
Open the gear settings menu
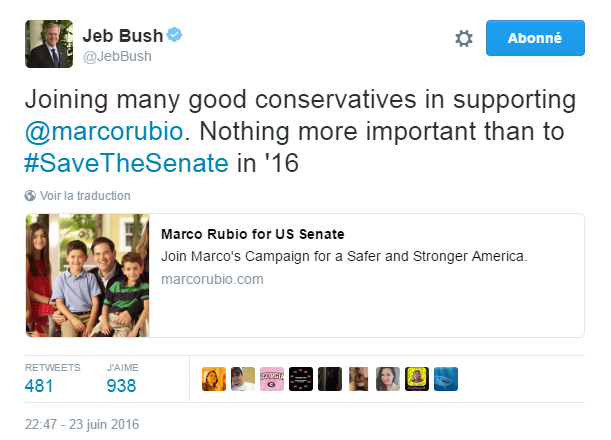[464, 39]
